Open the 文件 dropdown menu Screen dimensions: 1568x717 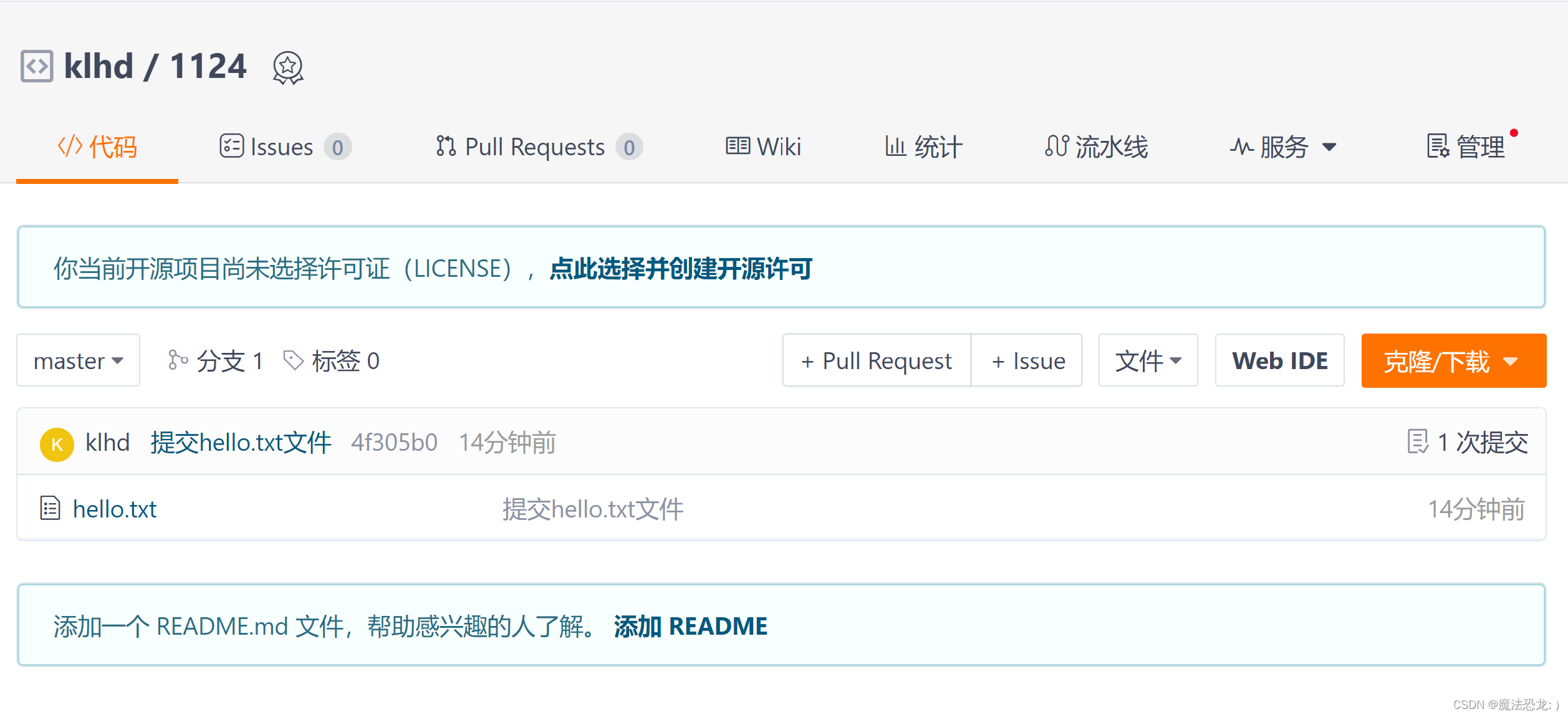coord(1147,361)
